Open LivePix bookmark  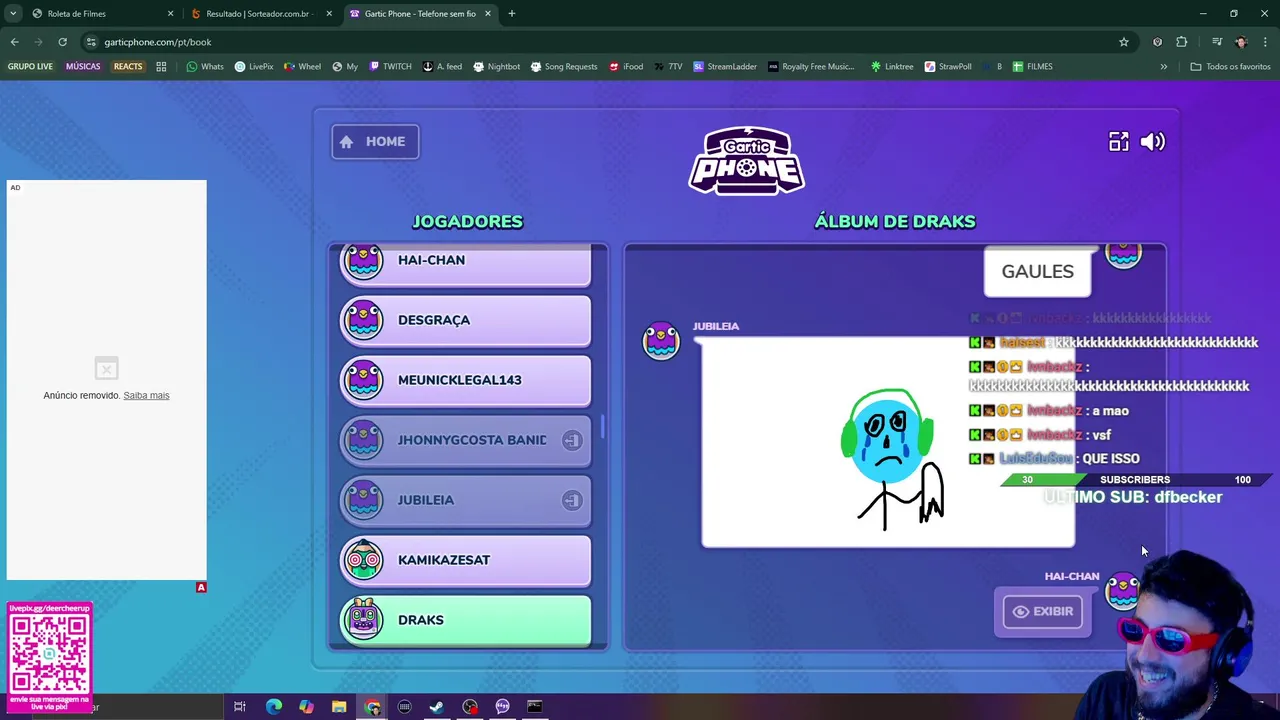coord(254,67)
